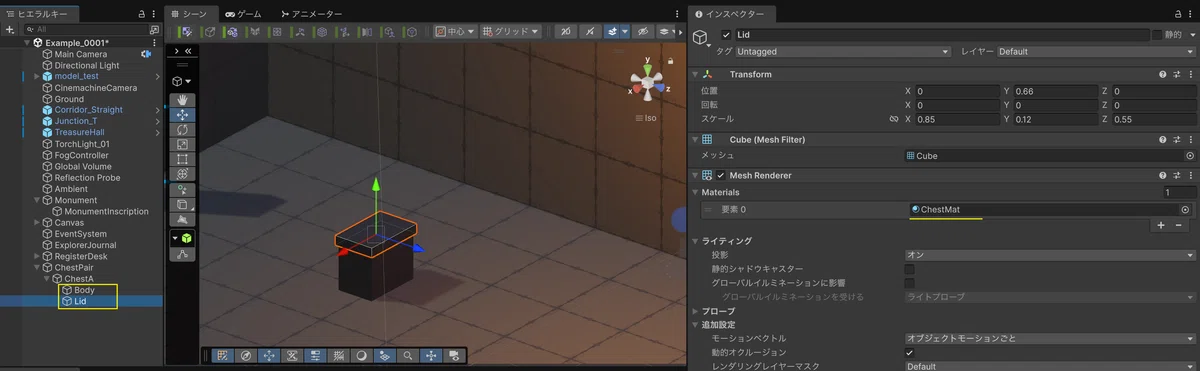Click the hierarchy add (+) button
1200x371 pixels.
coord(9,30)
